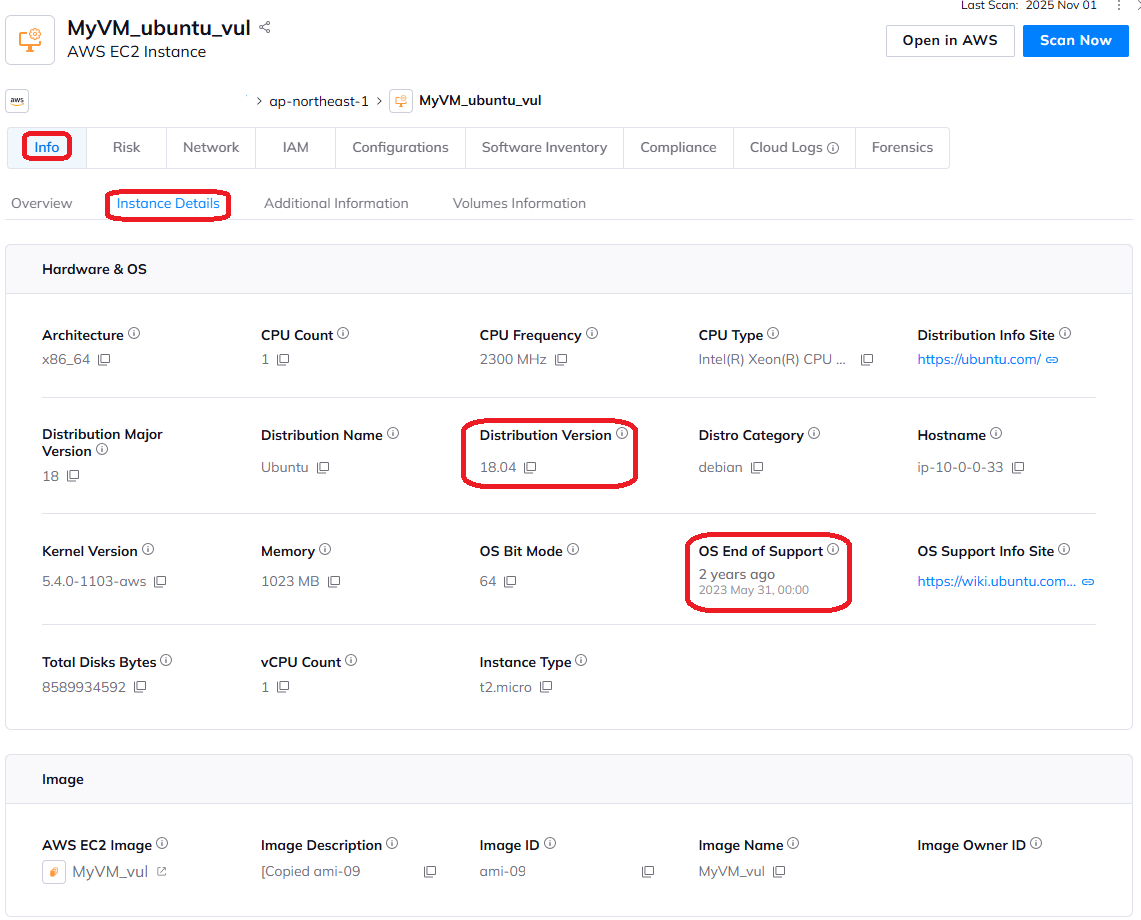Copy the CPU Frequency value 2300 MHz
1141x920 pixels.
[x=561, y=360]
